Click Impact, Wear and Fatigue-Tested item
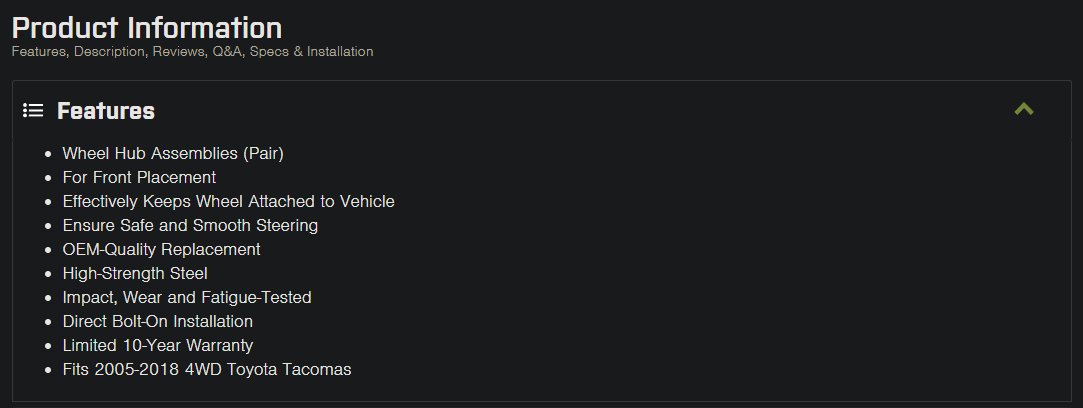Viewport: 1083px width, 408px height. click(x=187, y=298)
